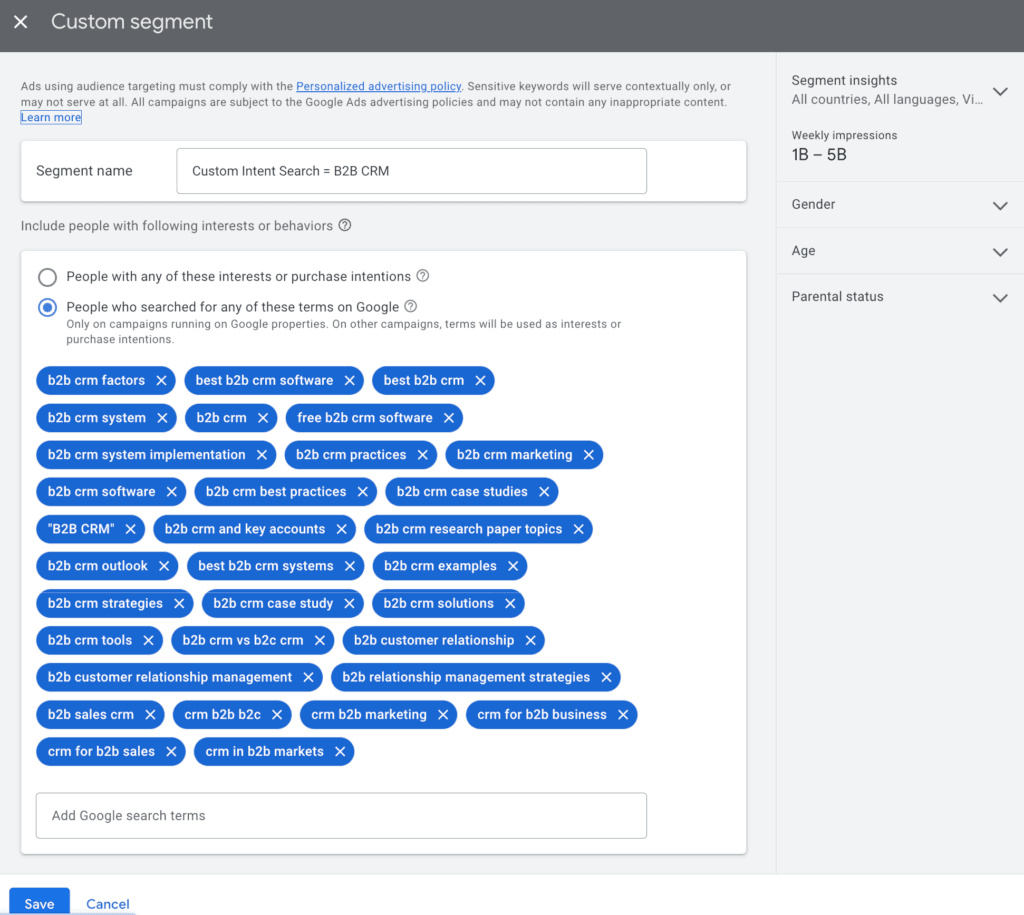Remove the 'crm for b2b sales' chip
Screen dimensions: 1024x915
tap(171, 752)
